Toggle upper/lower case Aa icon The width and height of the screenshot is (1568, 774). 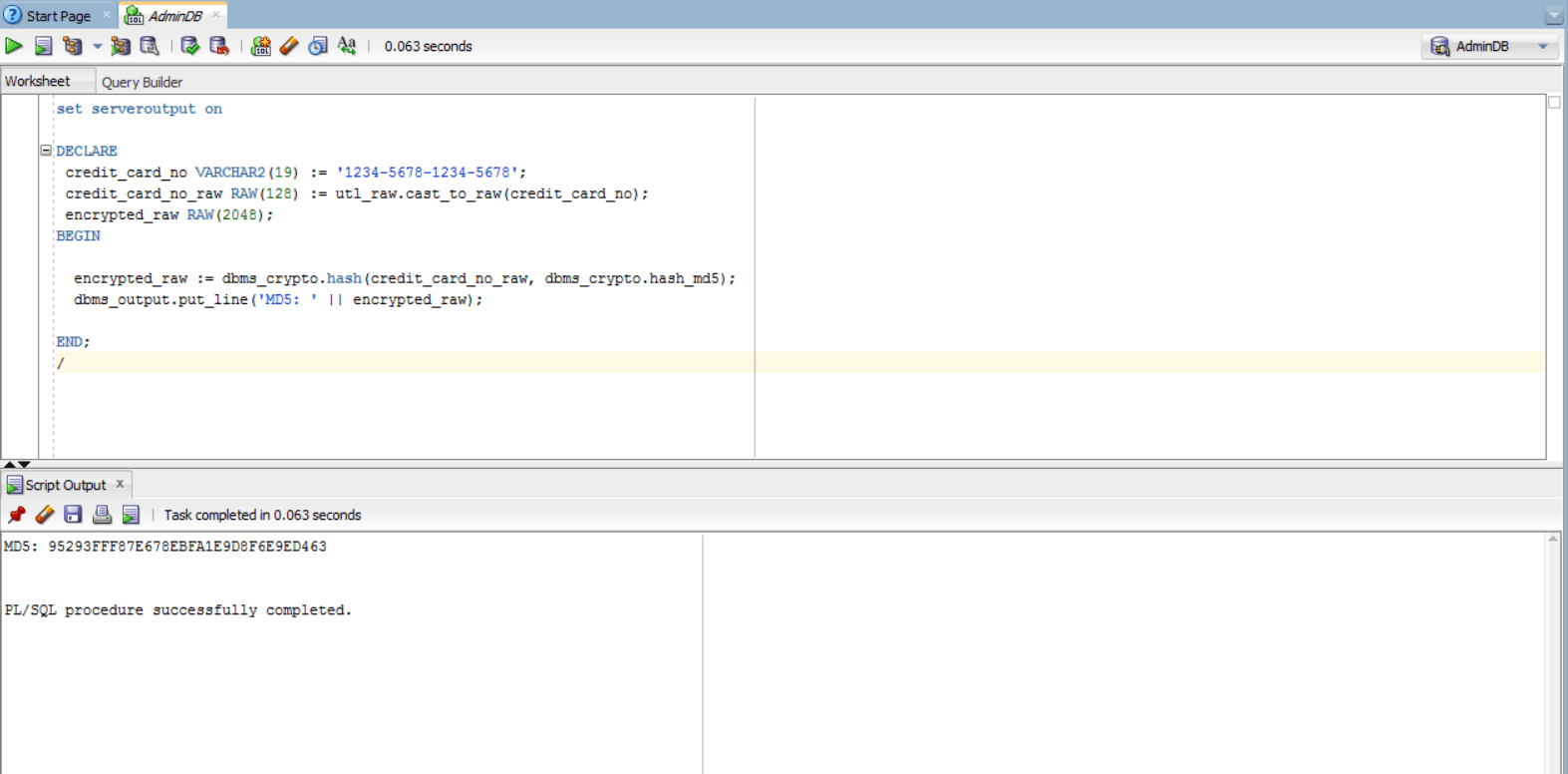[347, 46]
